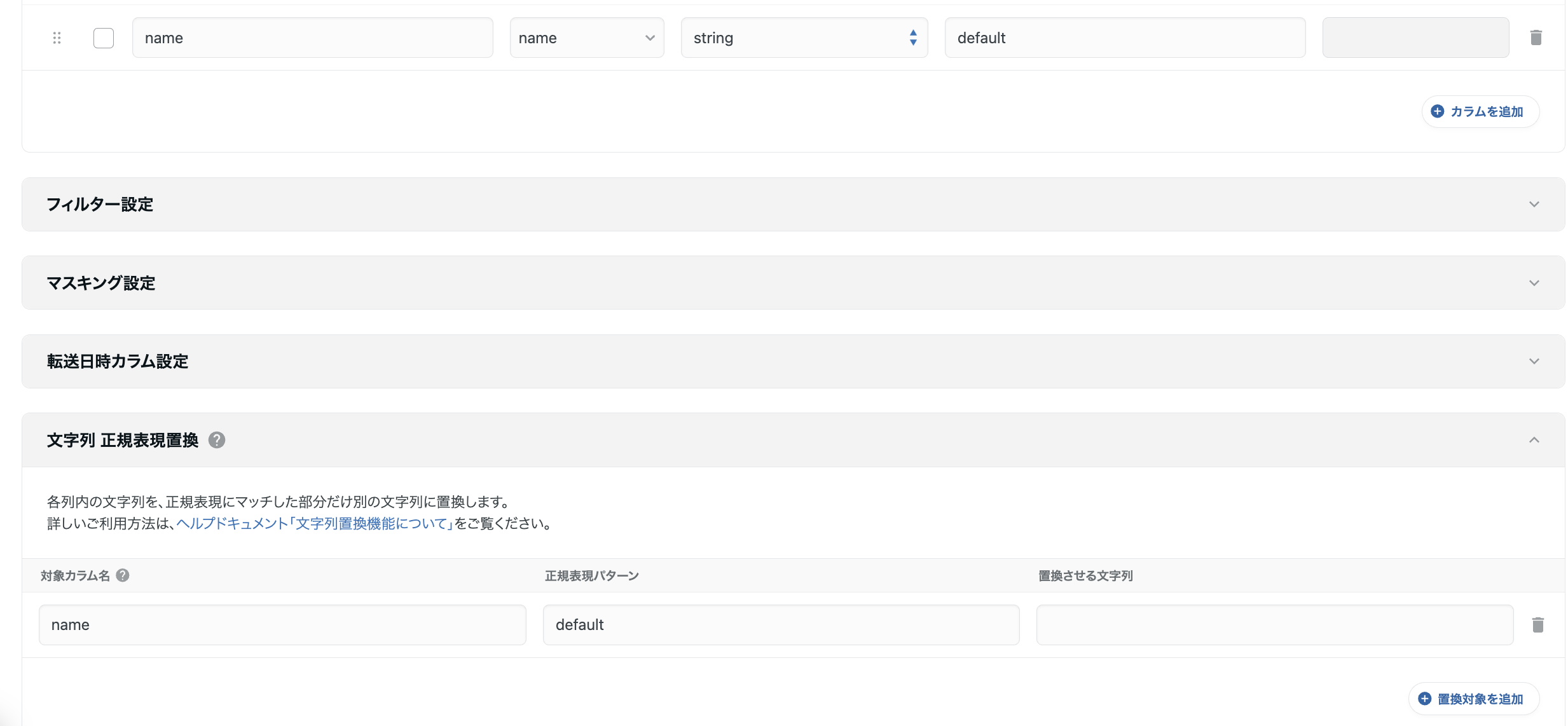This screenshot has width=1568, height=726.
Task: Open the help tooltip next to 文字列 正規表現置換
Action: click(x=216, y=439)
